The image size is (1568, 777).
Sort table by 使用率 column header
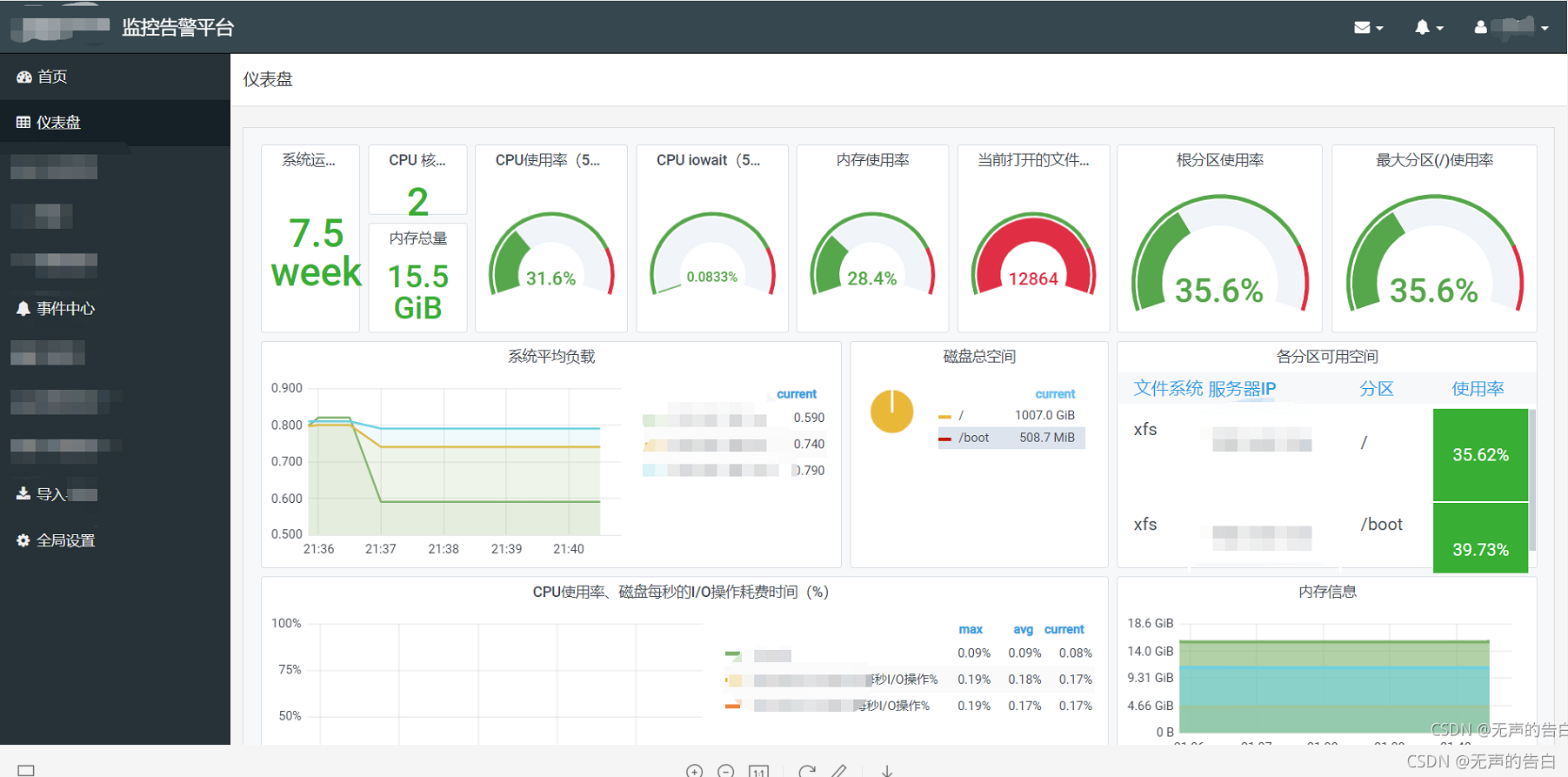(x=1478, y=388)
